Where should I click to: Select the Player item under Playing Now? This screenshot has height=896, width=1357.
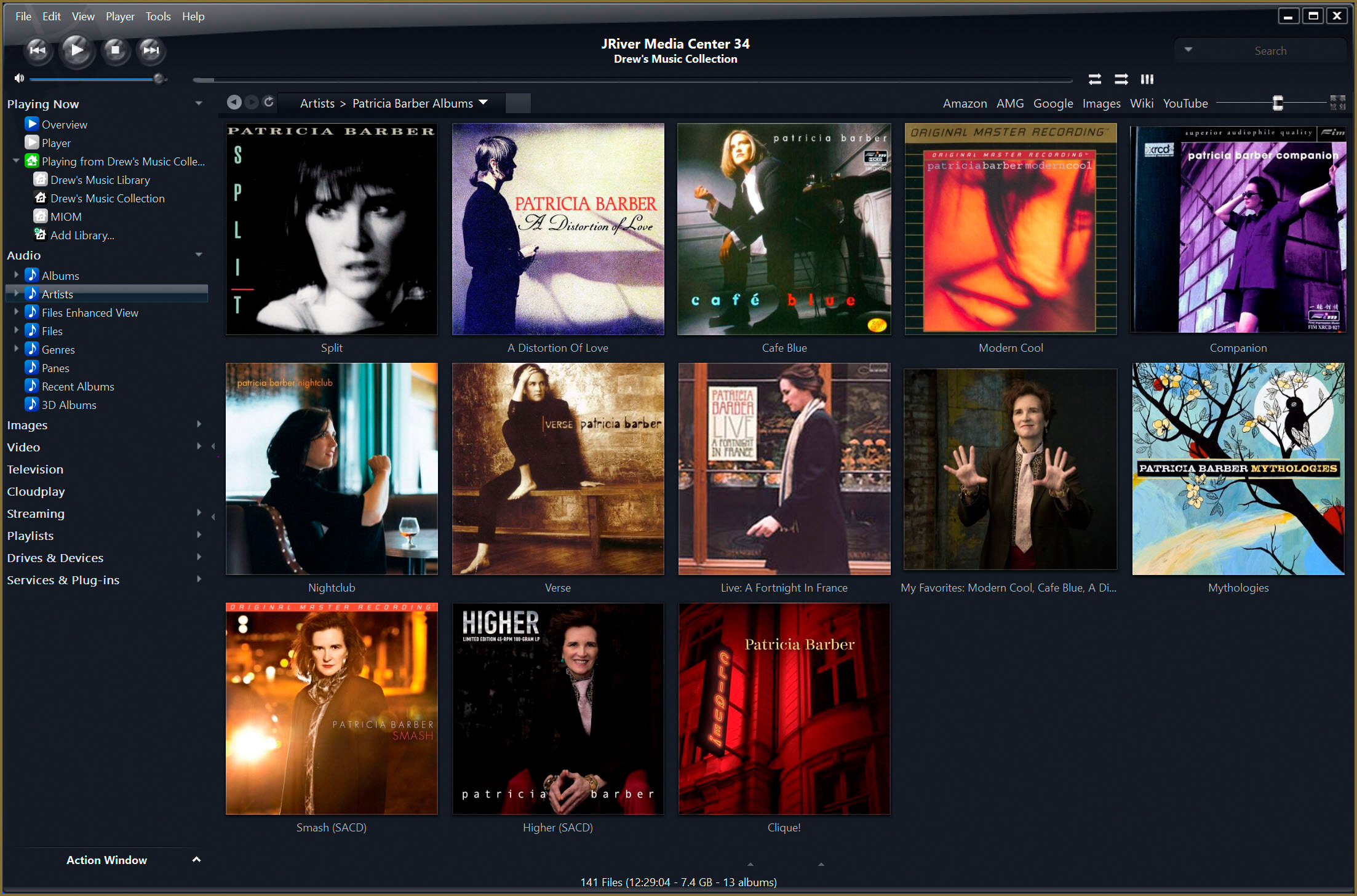[x=56, y=143]
